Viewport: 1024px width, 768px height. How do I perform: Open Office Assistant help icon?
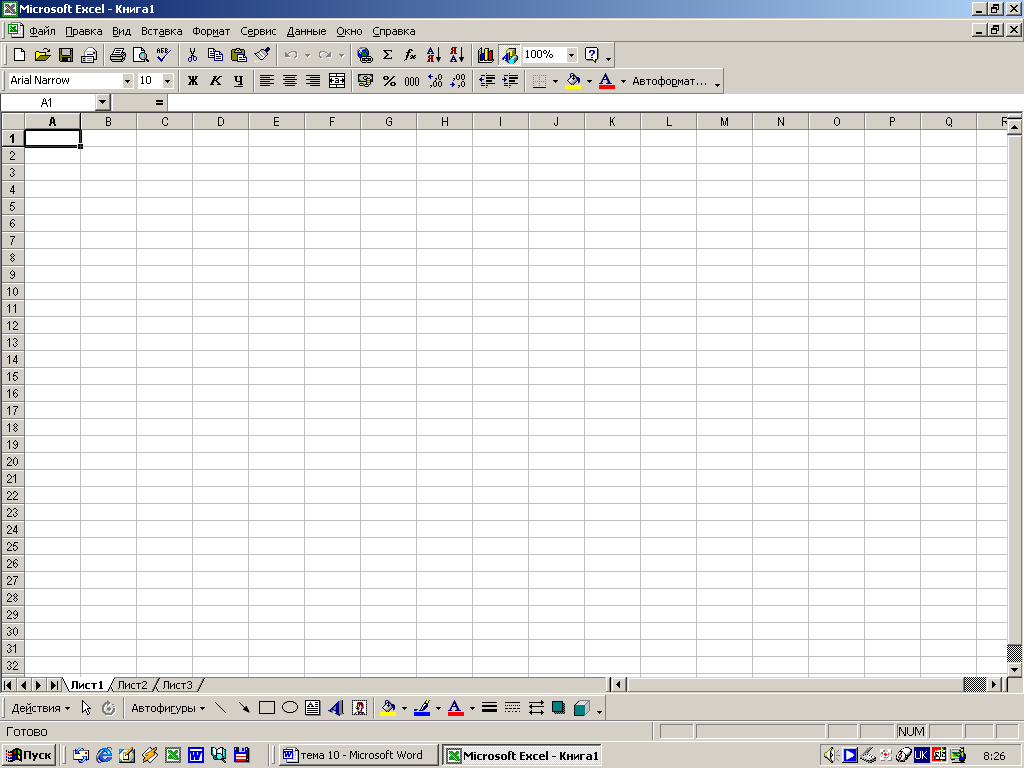point(592,55)
